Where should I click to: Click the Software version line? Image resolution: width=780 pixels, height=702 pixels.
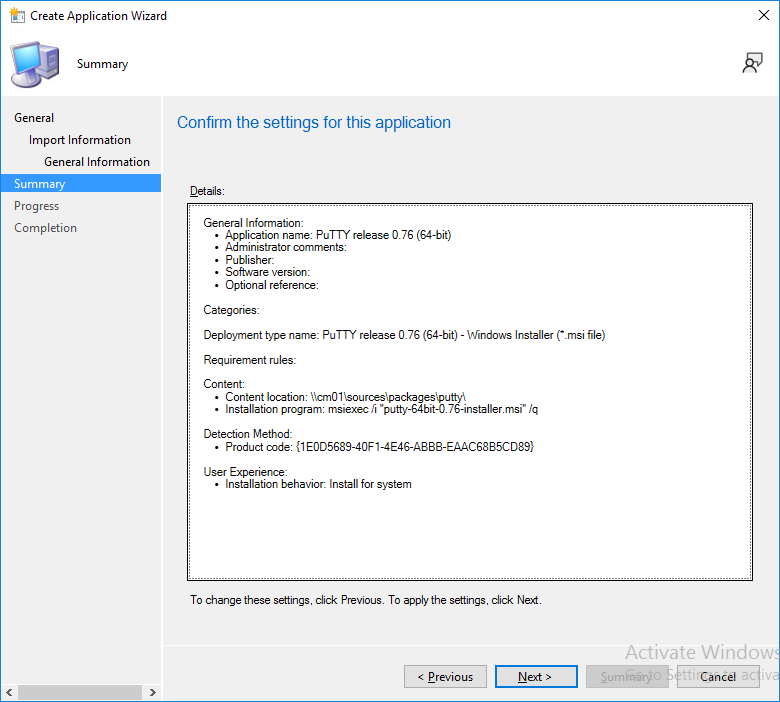[x=267, y=272]
